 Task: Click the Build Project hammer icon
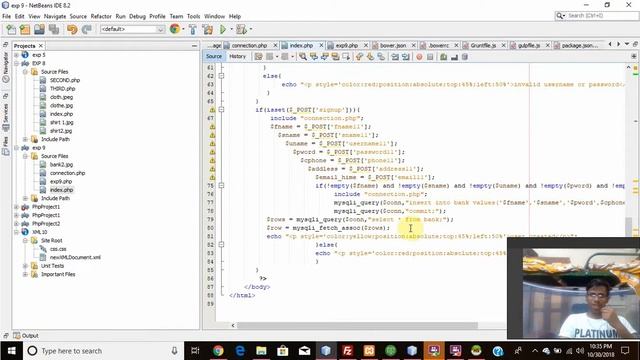click(193, 29)
